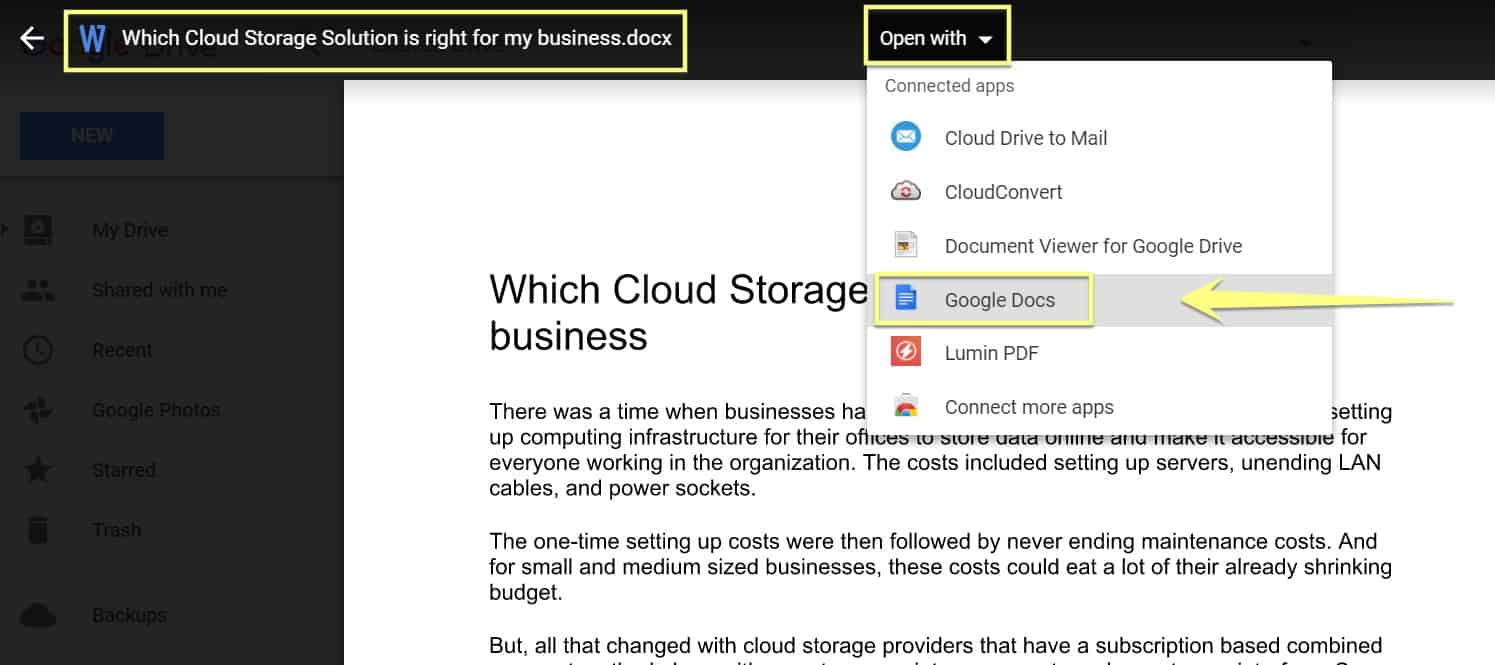Click the Recent clock icon

tap(38, 350)
